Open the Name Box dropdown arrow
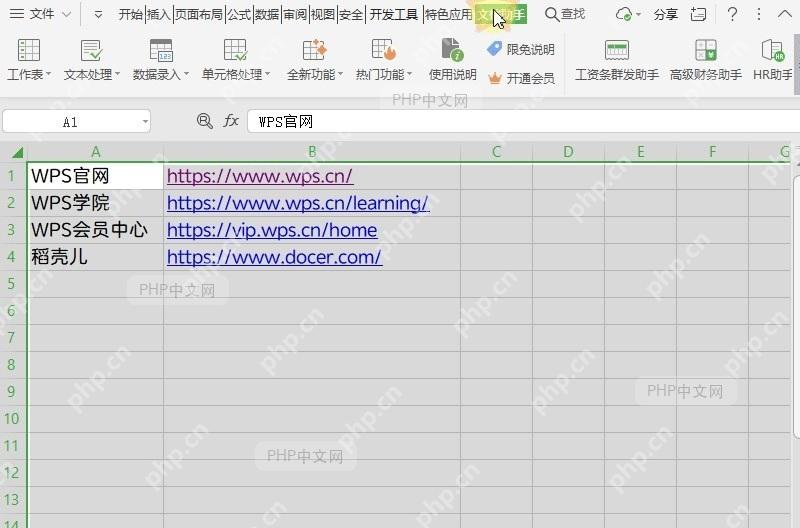Viewport: 800px width, 528px height. (x=145, y=121)
